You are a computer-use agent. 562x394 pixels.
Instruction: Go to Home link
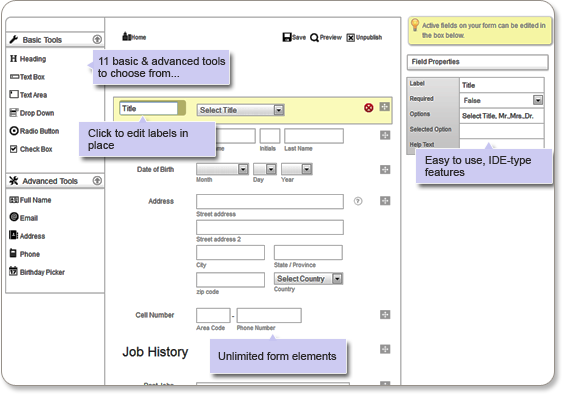pyautogui.click(x=134, y=37)
